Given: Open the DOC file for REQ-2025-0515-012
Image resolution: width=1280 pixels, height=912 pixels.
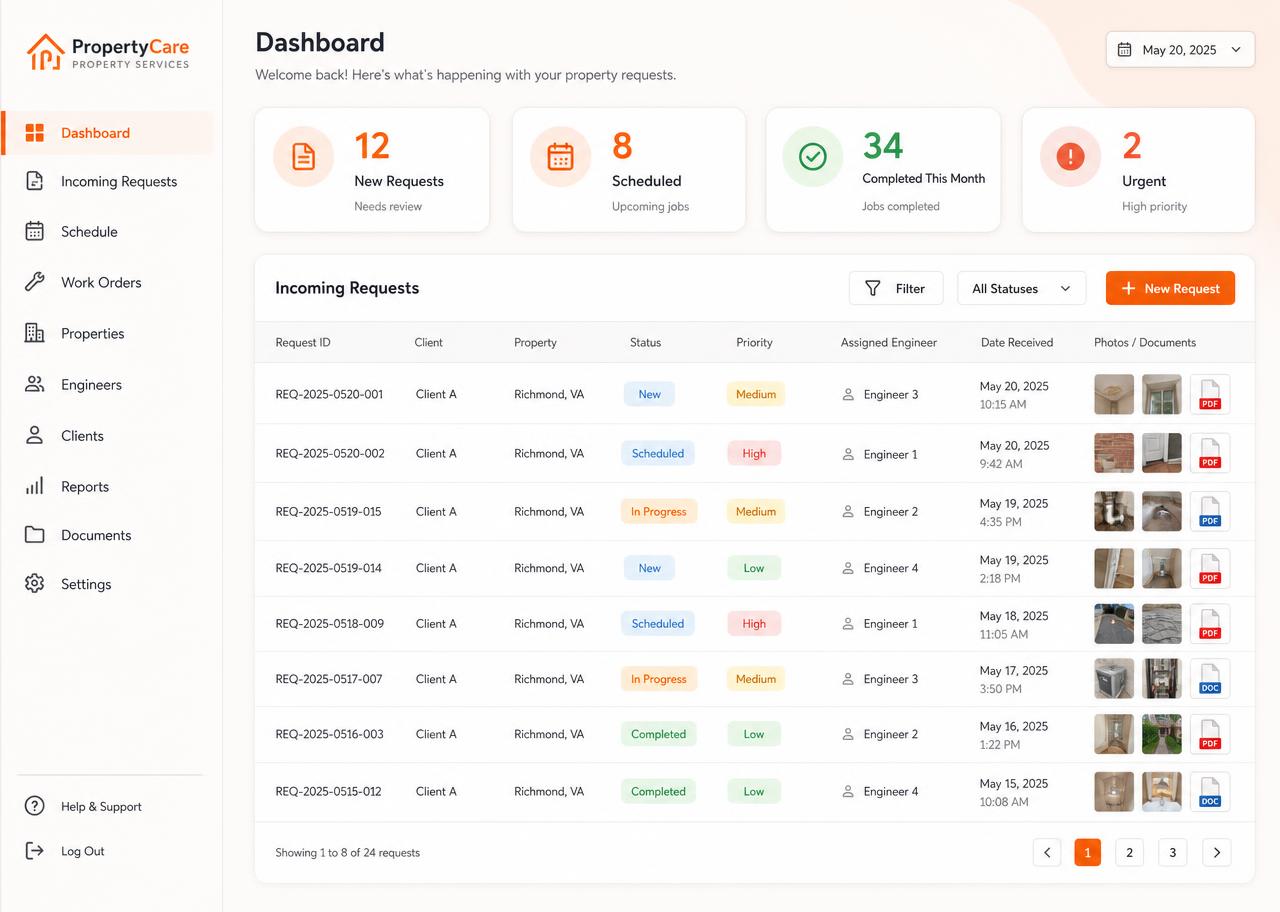Looking at the screenshot, I should (x=1210, y=791).
